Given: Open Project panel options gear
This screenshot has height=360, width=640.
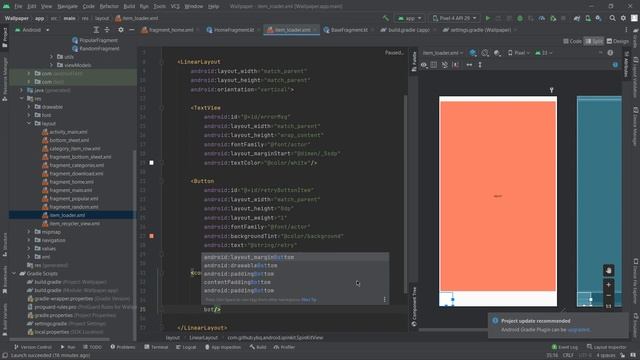Looking at the screenshot, I should coord(120,30).
